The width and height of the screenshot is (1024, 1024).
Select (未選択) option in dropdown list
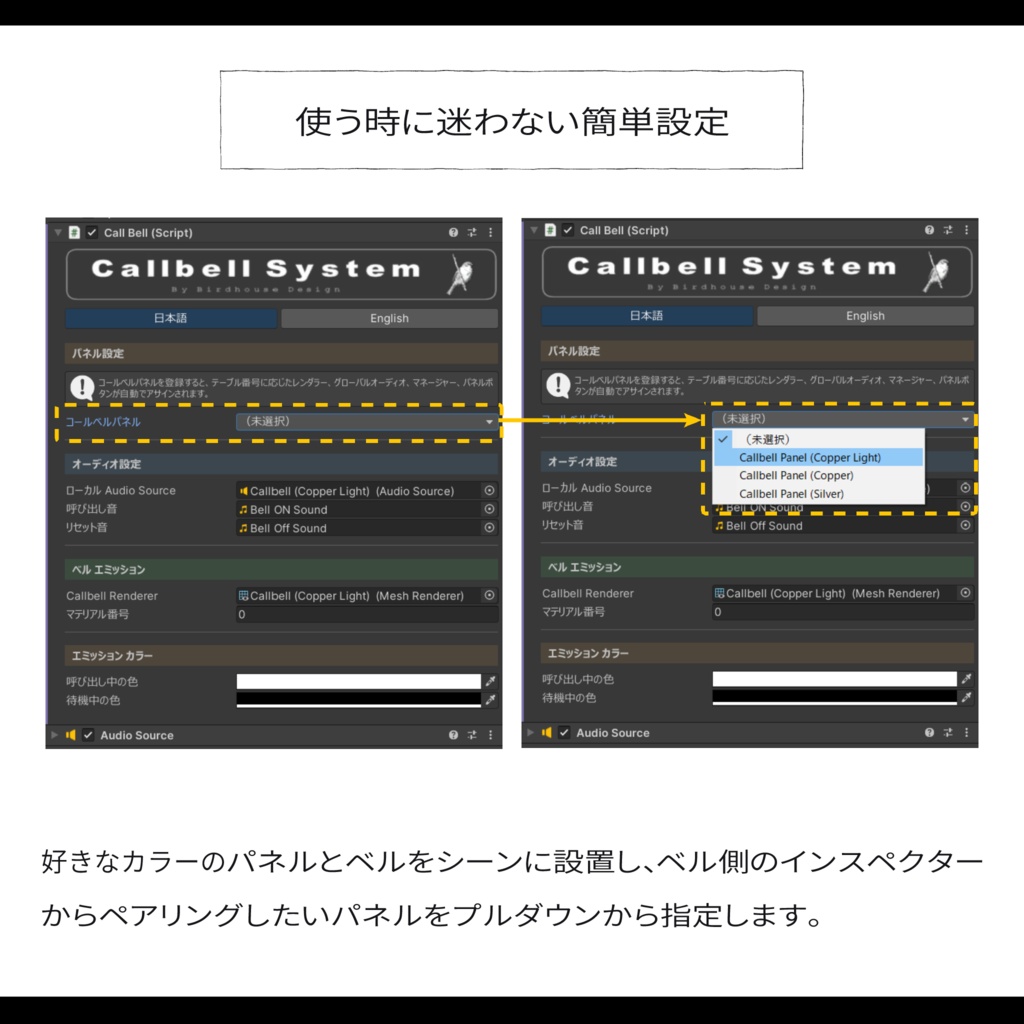click(819, 439)
